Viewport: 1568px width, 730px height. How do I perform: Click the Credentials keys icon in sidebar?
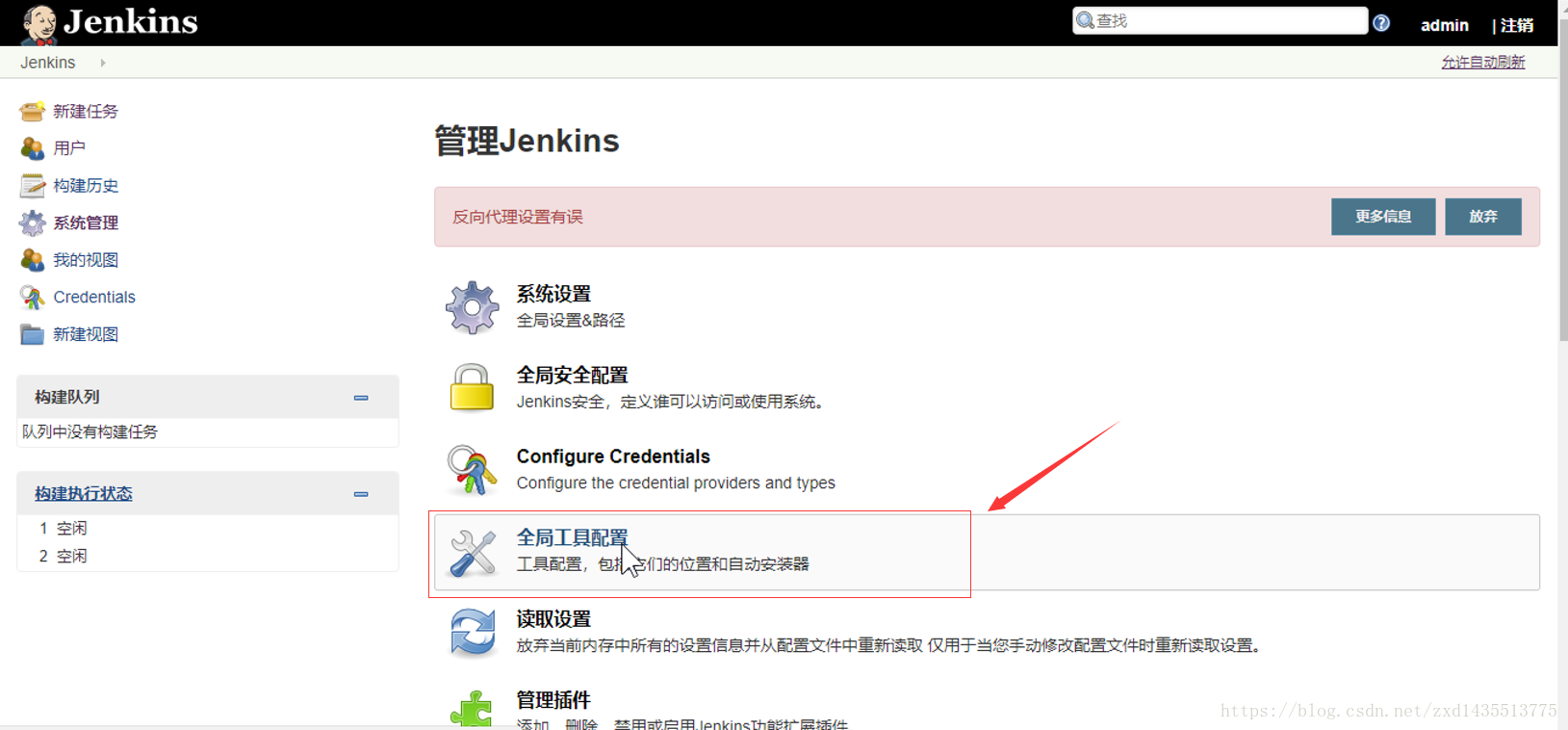coord(32,297)
